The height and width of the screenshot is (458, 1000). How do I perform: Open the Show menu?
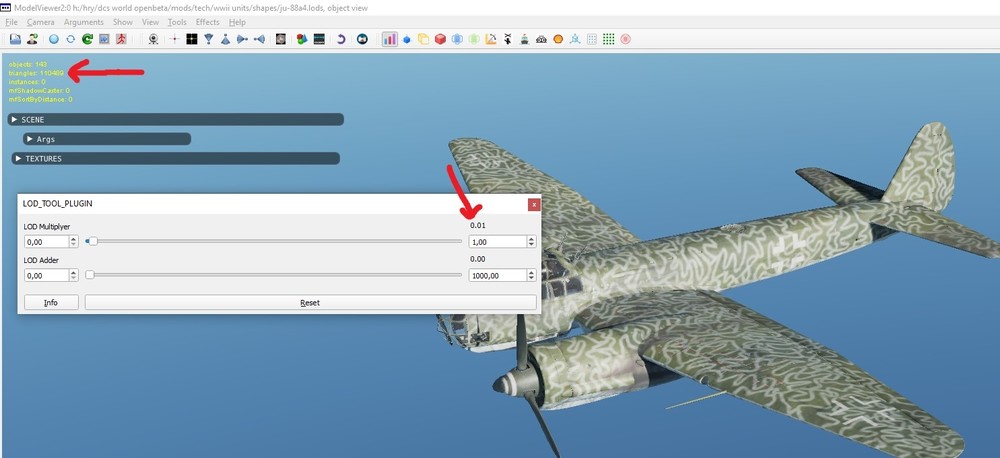pos(122,22)
